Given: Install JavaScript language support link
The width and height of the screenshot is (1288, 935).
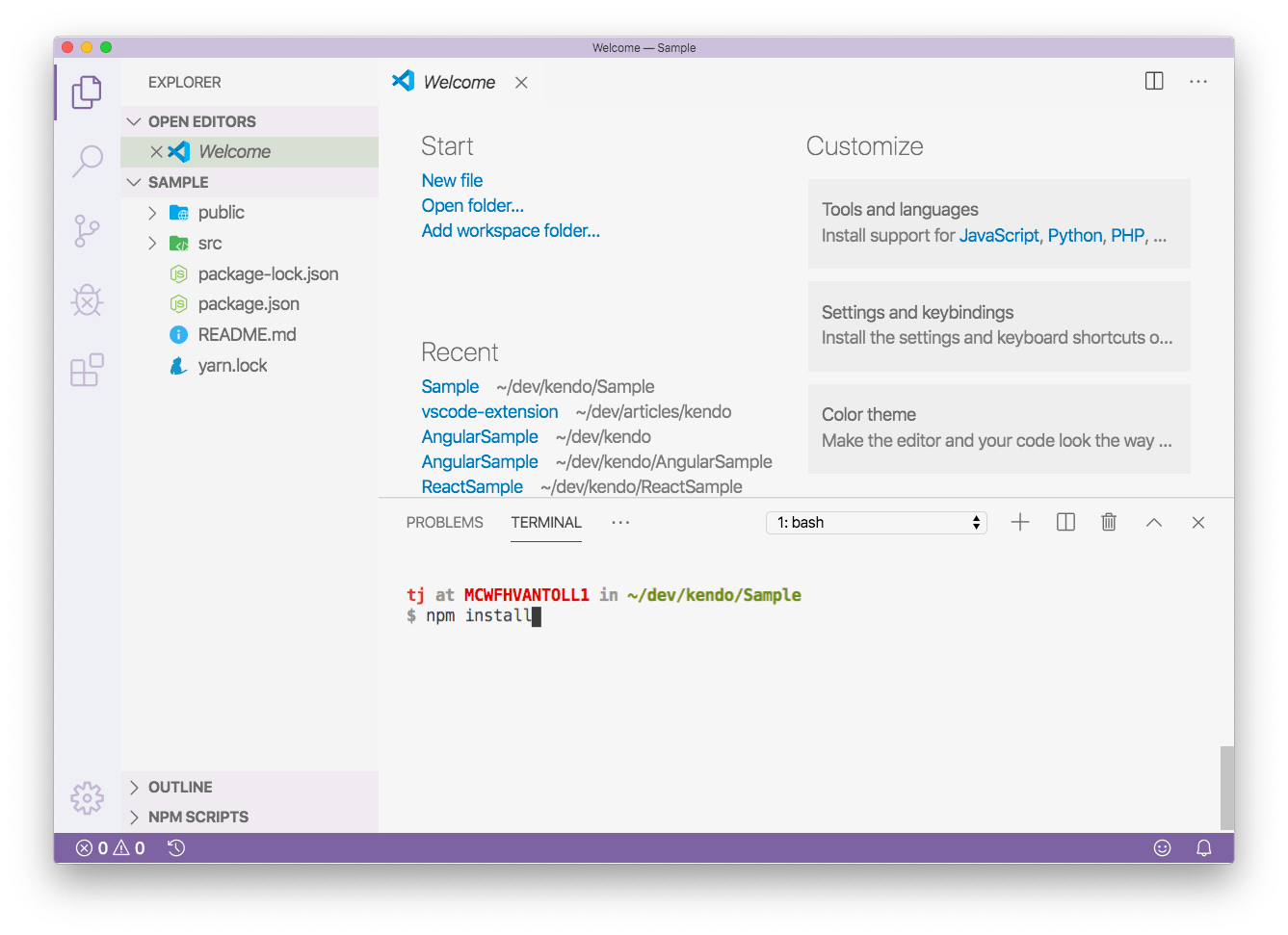Looking at the screenshot, I should pos(999,236).
